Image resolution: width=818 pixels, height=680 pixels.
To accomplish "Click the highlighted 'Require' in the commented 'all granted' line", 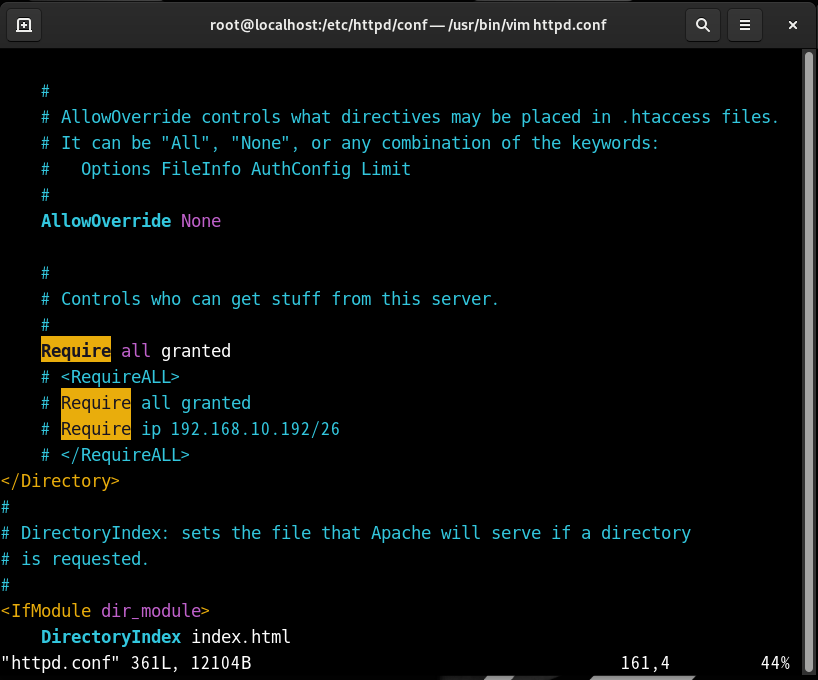I will click(x=96, y=402).
